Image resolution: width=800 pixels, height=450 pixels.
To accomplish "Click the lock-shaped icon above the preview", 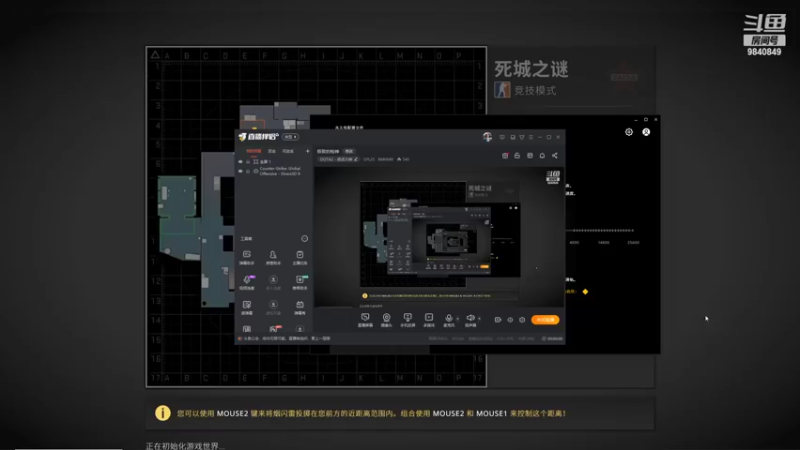I will pyautogui.click(x=517, y=156).
